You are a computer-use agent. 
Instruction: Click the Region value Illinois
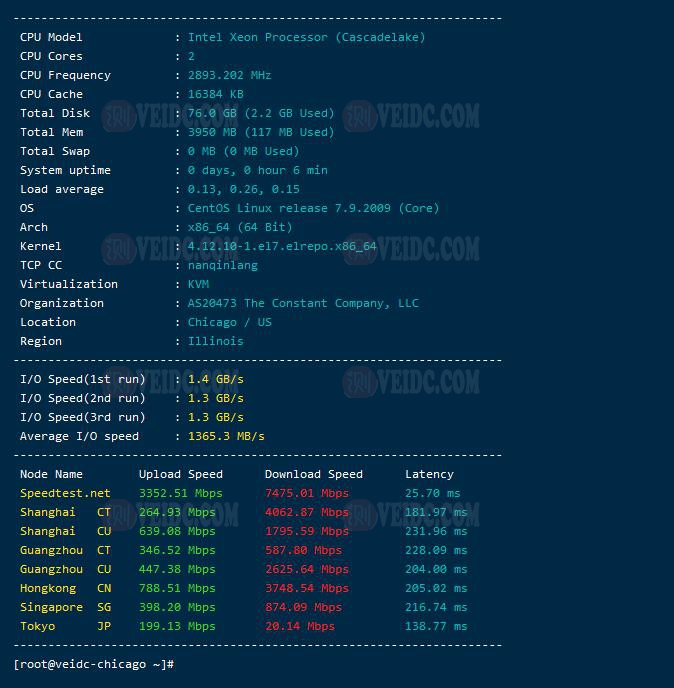tap(215, 341)
